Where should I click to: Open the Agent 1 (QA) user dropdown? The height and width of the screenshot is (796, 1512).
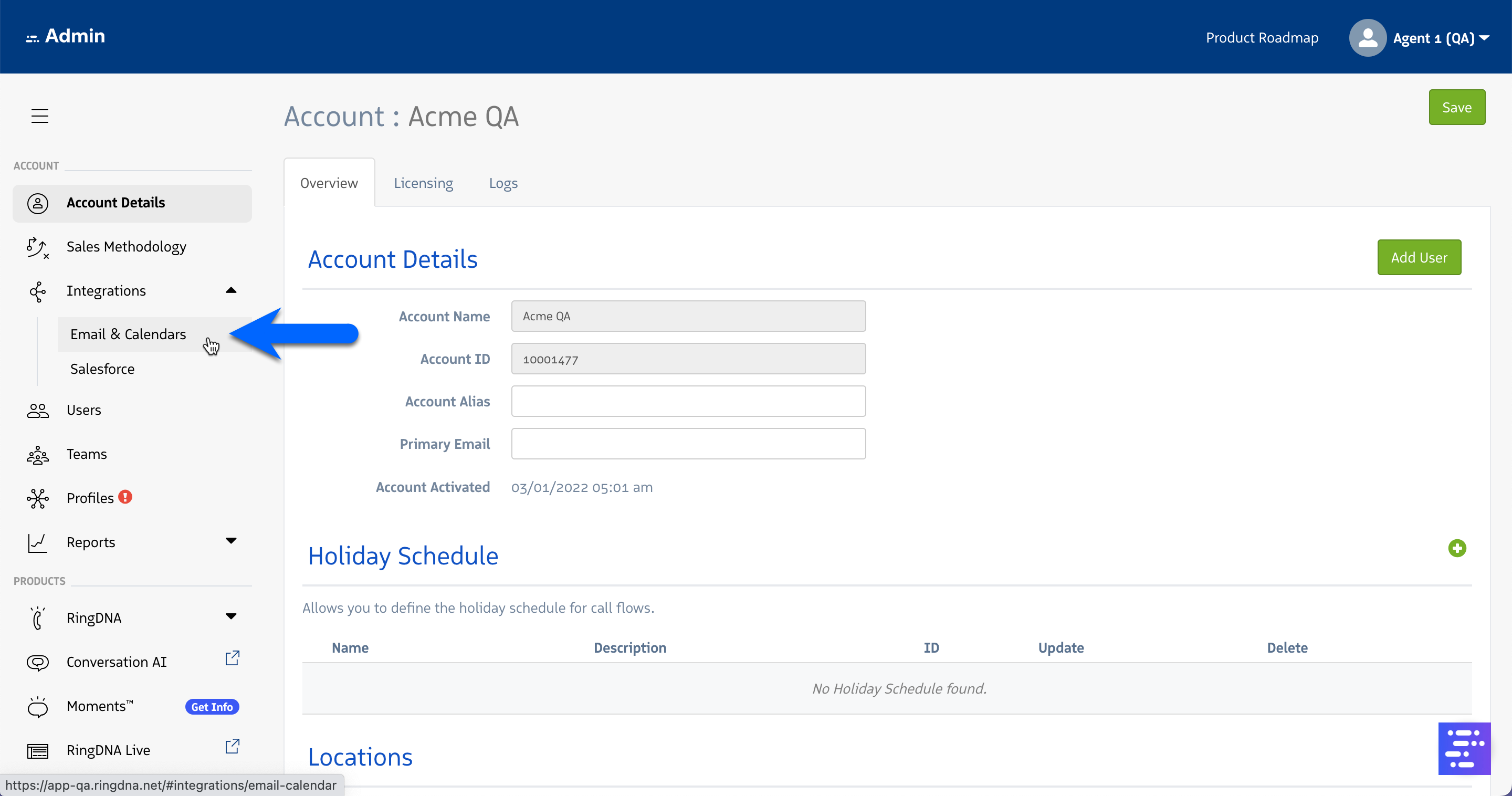1441,38
